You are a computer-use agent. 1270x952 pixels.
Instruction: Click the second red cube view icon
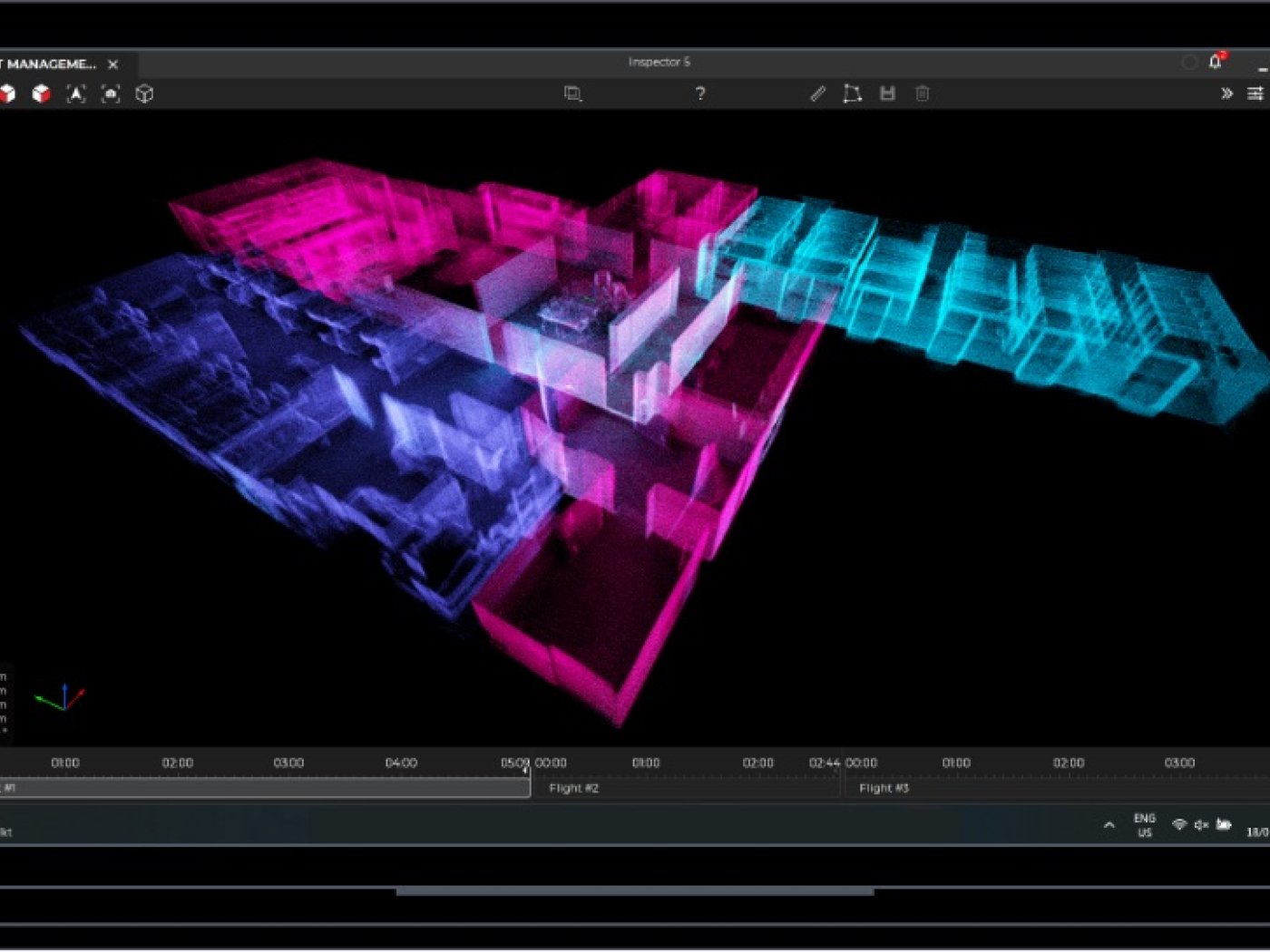coord(41,93)
